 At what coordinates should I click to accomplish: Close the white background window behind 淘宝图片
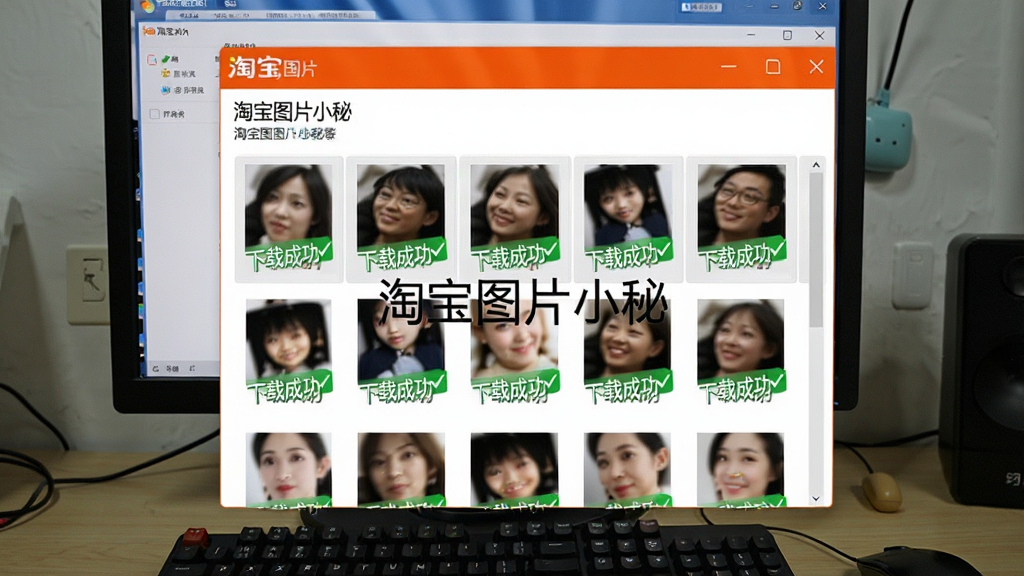pos(820,35)
